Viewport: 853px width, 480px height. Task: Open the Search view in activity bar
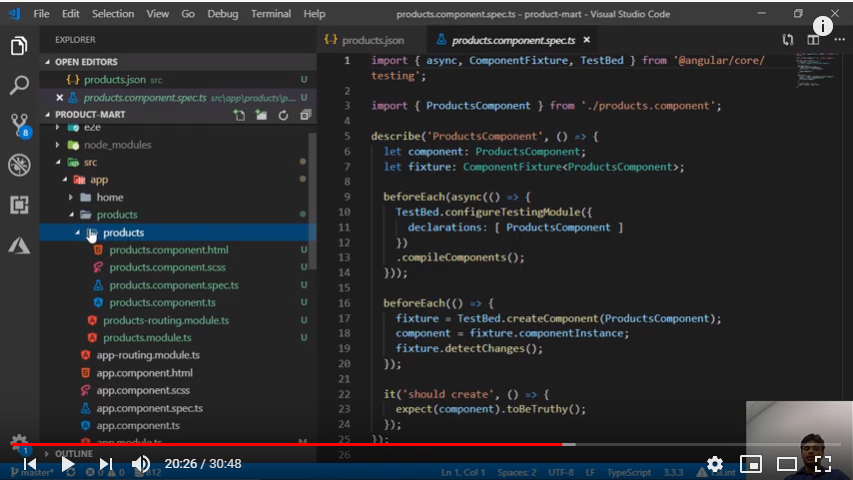(19, 86)
